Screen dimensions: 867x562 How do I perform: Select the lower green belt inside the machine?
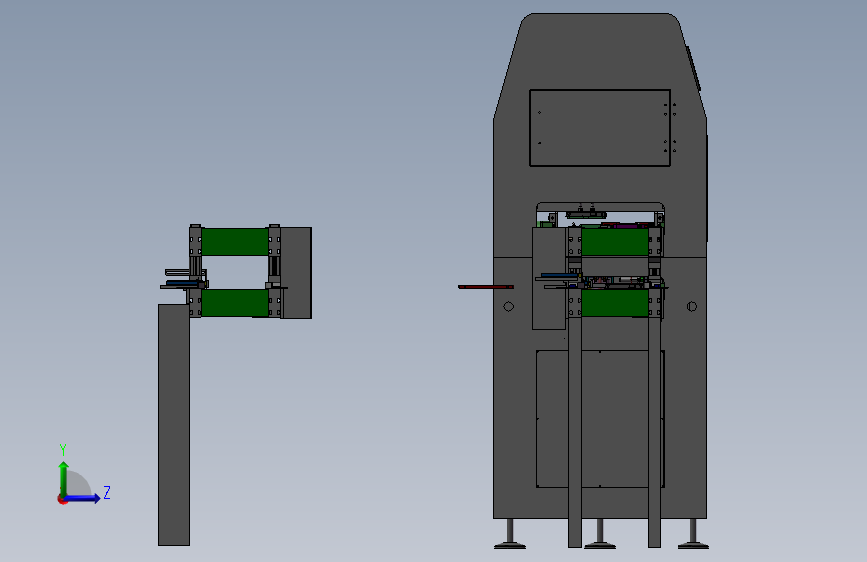pyautogui.click(x=615, y=303)
